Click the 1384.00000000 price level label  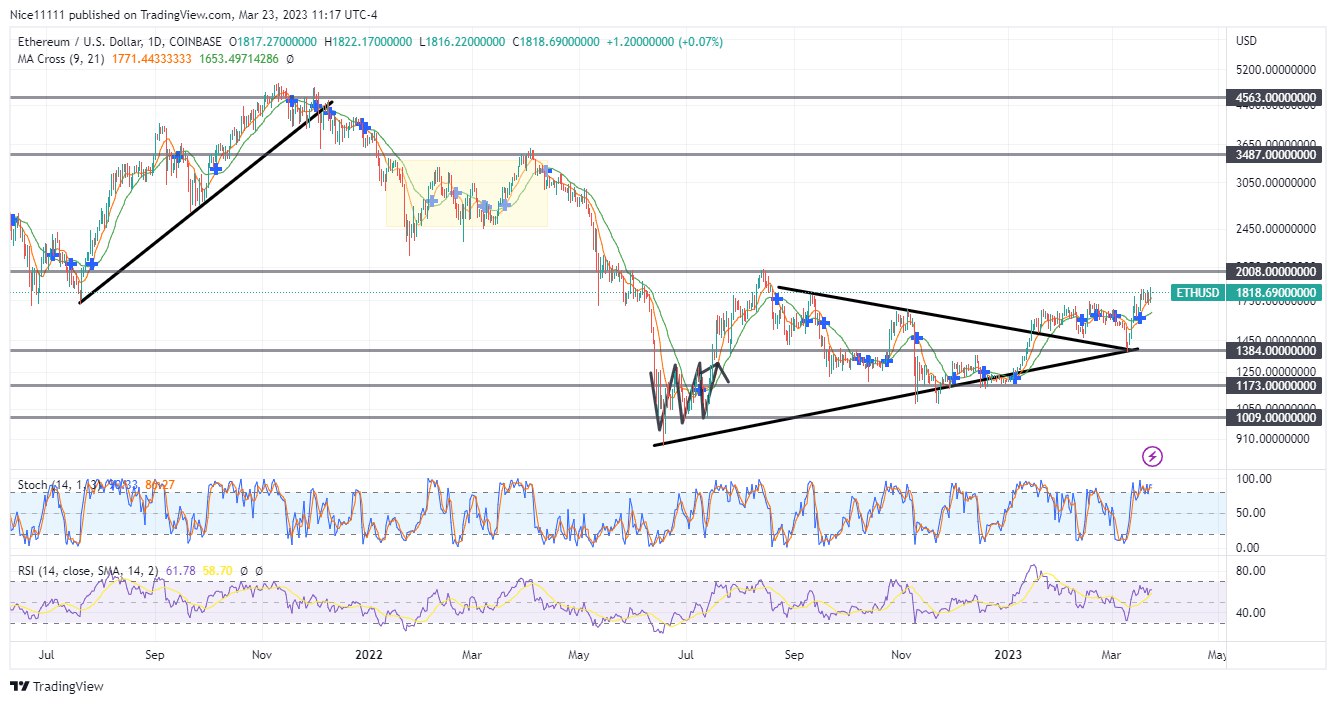(1272, 350)
